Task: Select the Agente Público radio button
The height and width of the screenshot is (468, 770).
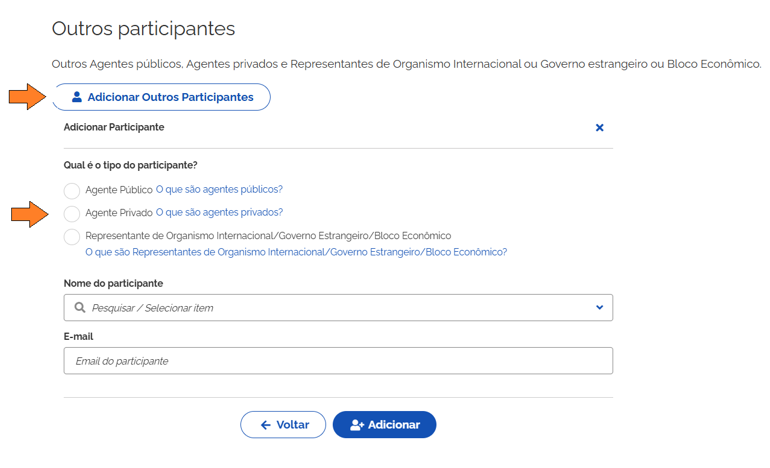Action: [72, 190]
